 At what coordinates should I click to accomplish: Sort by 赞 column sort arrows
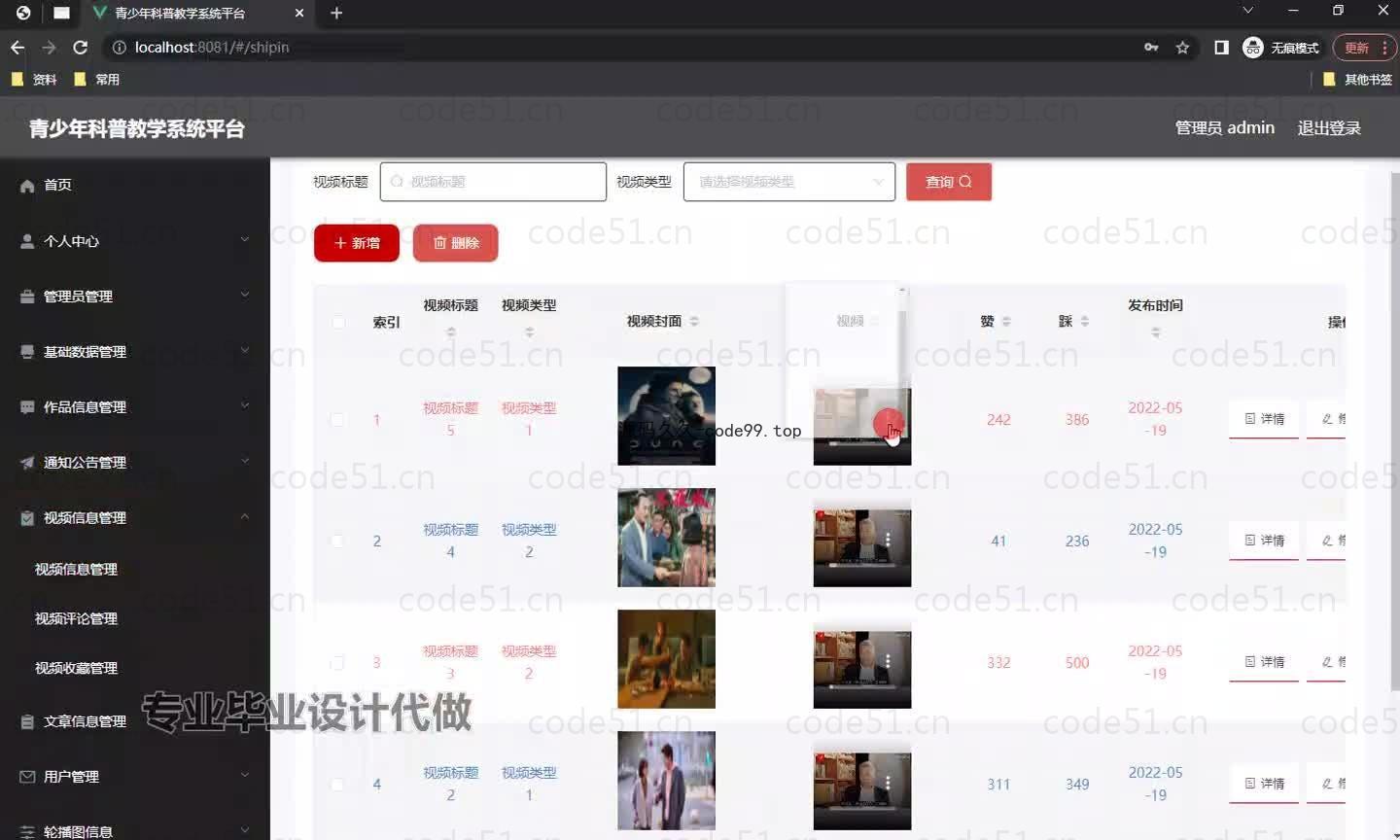(1006, 321)
